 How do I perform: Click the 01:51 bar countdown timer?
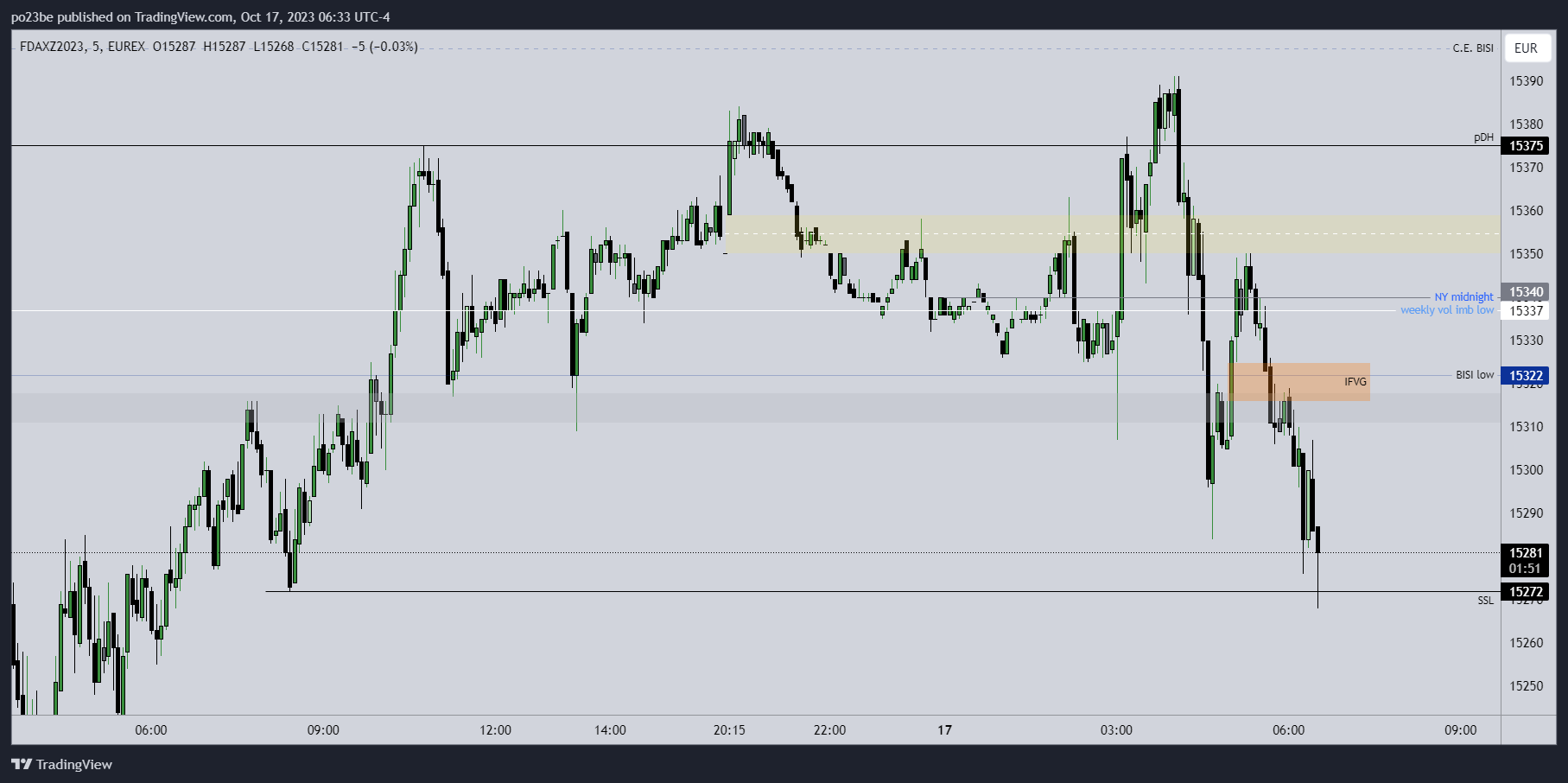(x=1526, y=569)
